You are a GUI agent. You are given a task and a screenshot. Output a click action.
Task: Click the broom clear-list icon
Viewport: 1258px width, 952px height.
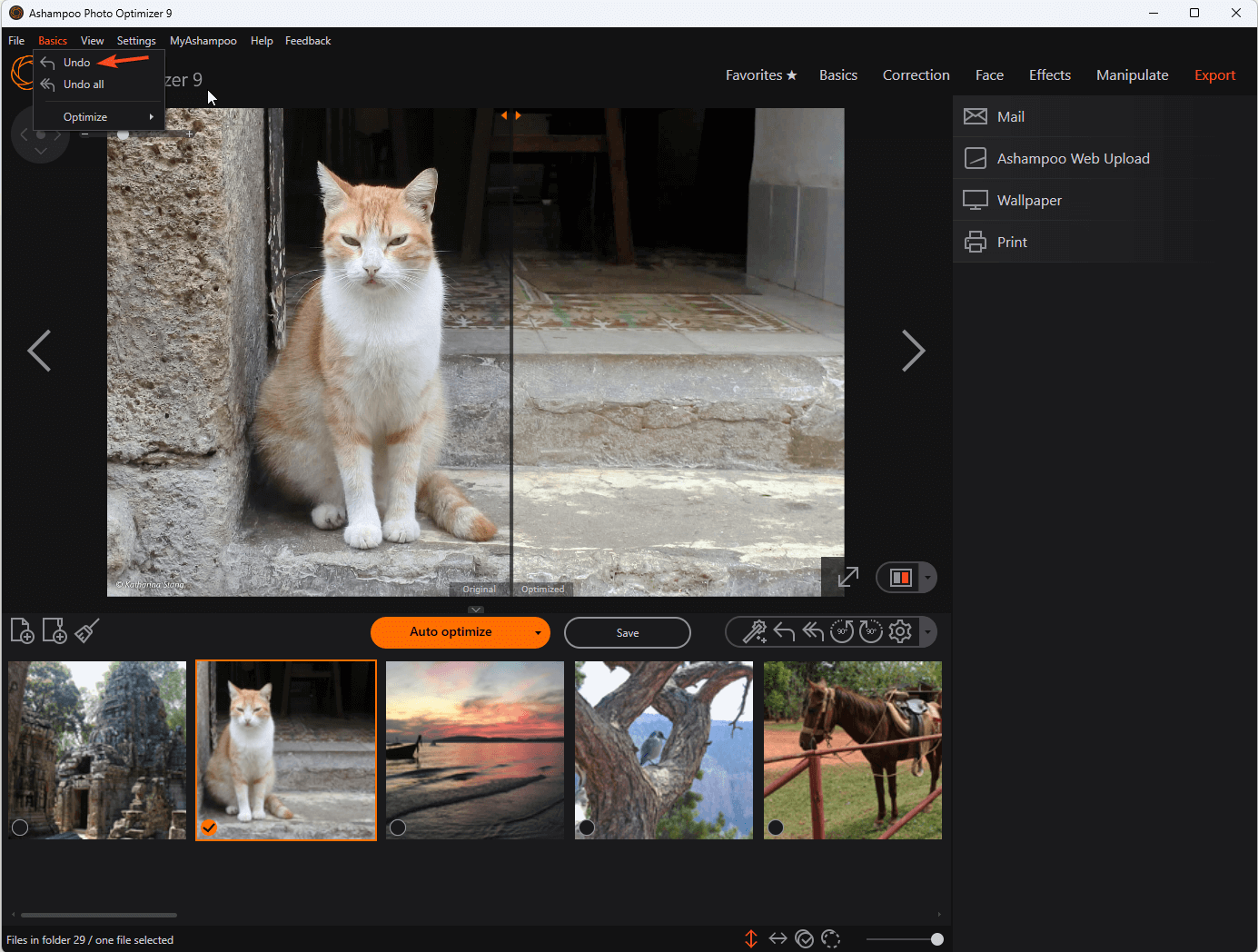(87, 630)
